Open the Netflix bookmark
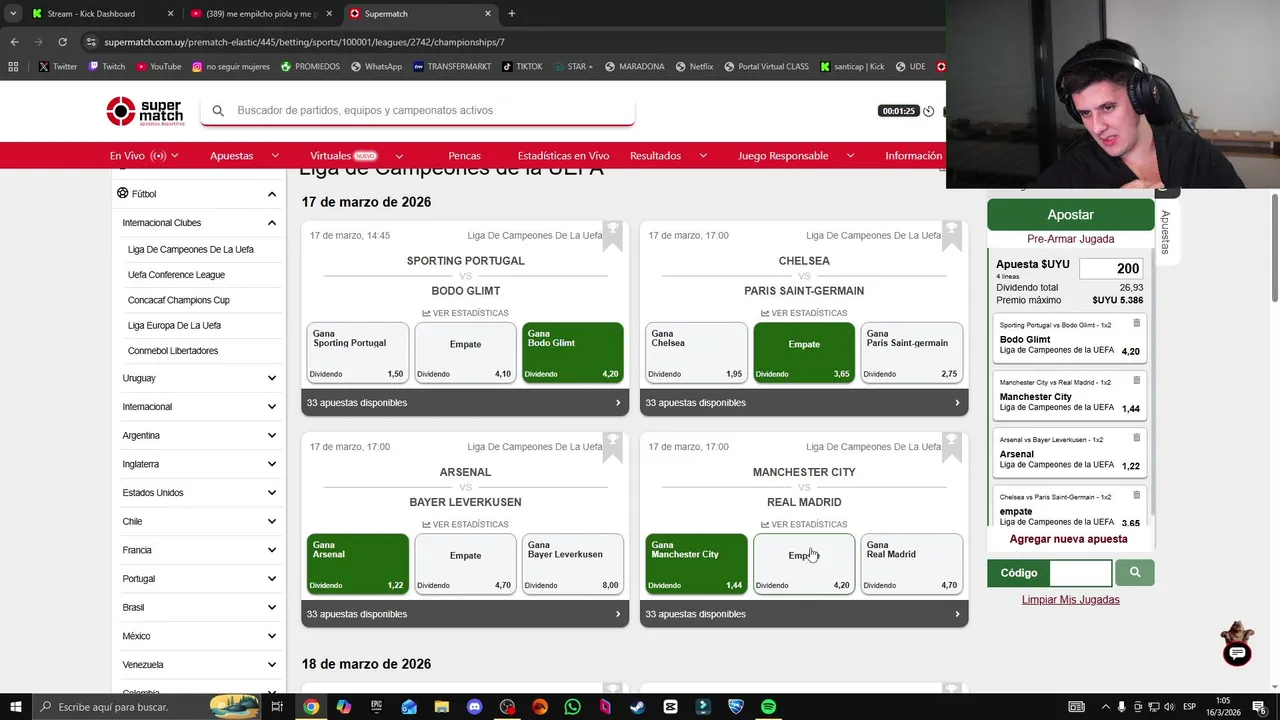The width and height of the screenshot is (1280, 720). [x=694, y=67]
